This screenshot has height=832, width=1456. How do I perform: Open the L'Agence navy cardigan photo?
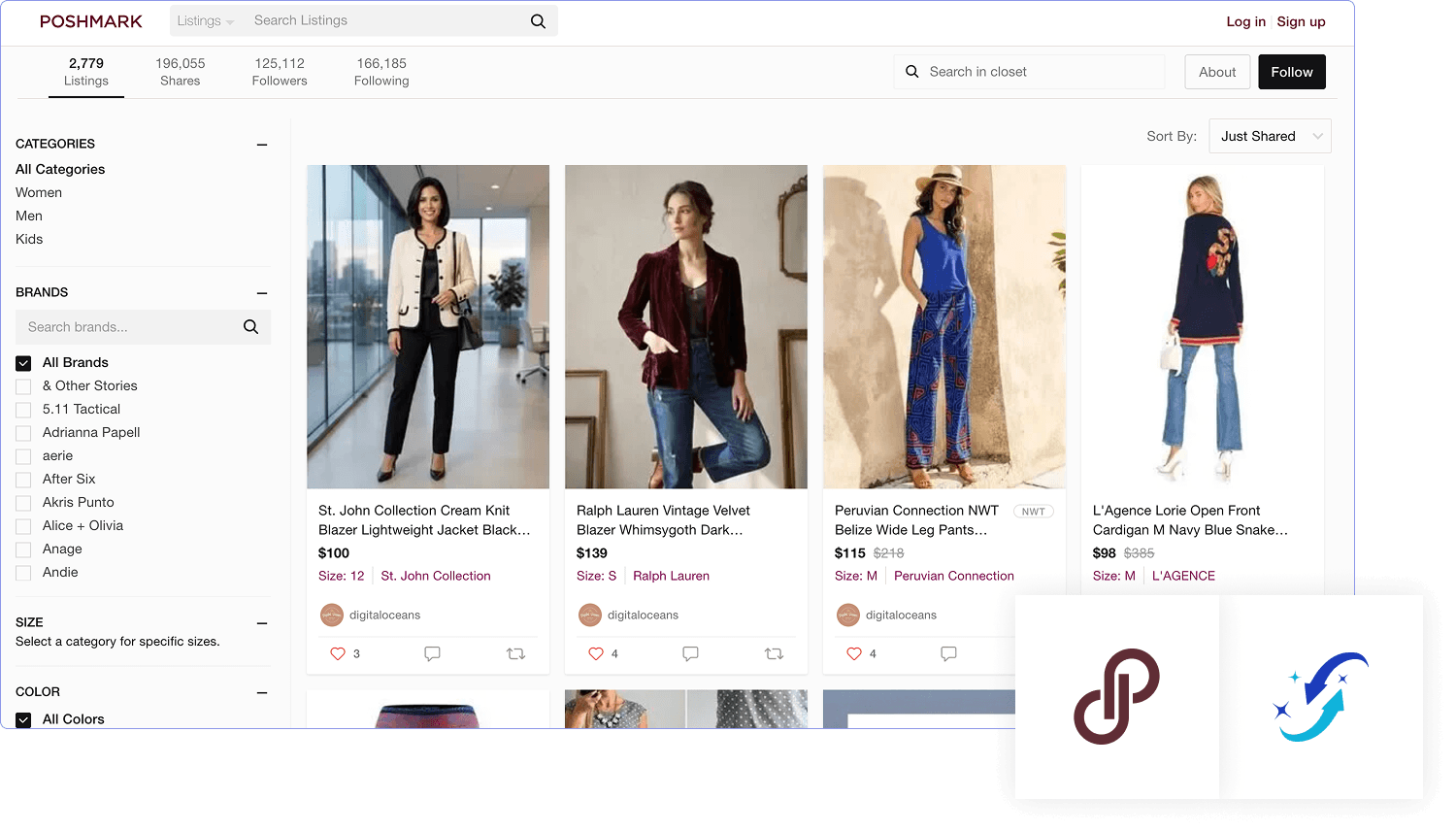1203,327
